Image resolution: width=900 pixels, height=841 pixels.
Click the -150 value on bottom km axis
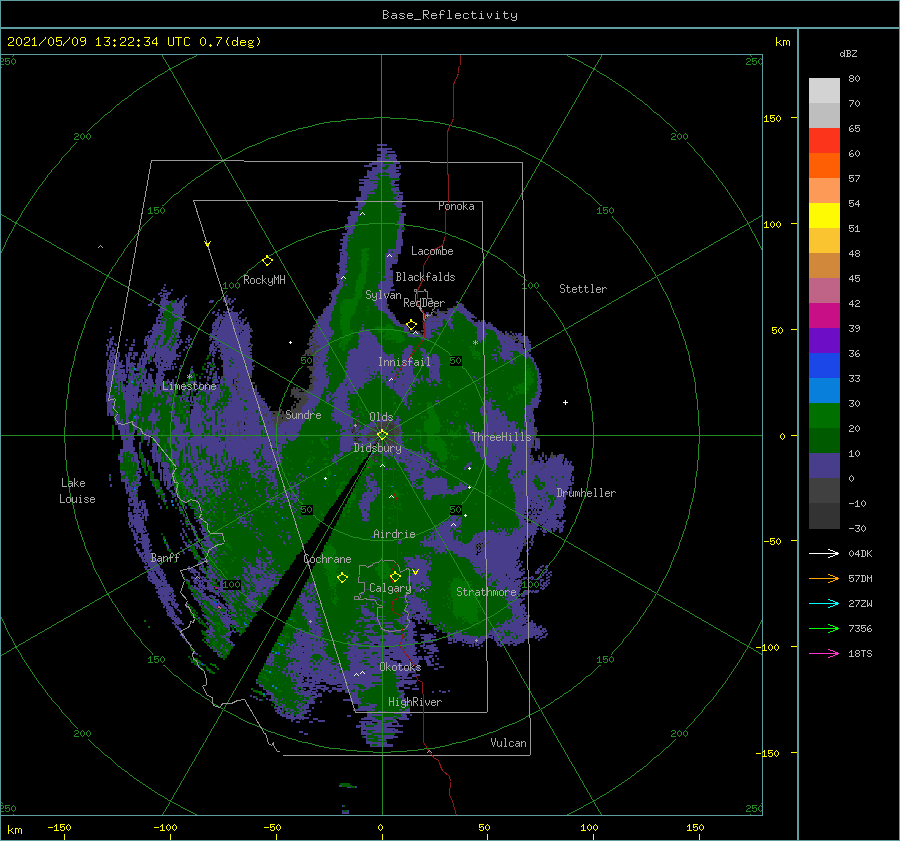pos(59,827)
